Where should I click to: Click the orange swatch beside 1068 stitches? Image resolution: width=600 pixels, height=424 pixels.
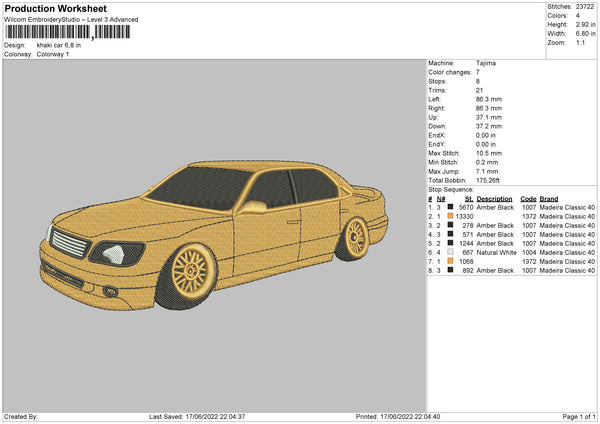click(450, 261)
